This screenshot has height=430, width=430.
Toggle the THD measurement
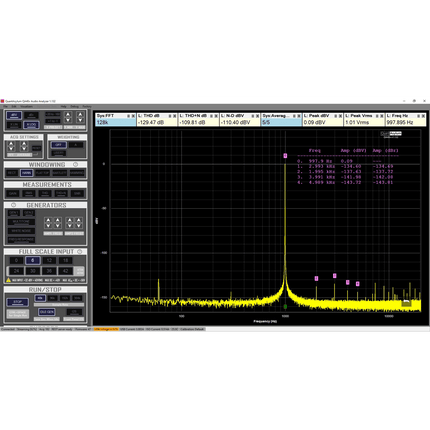(x=45, y=193)
